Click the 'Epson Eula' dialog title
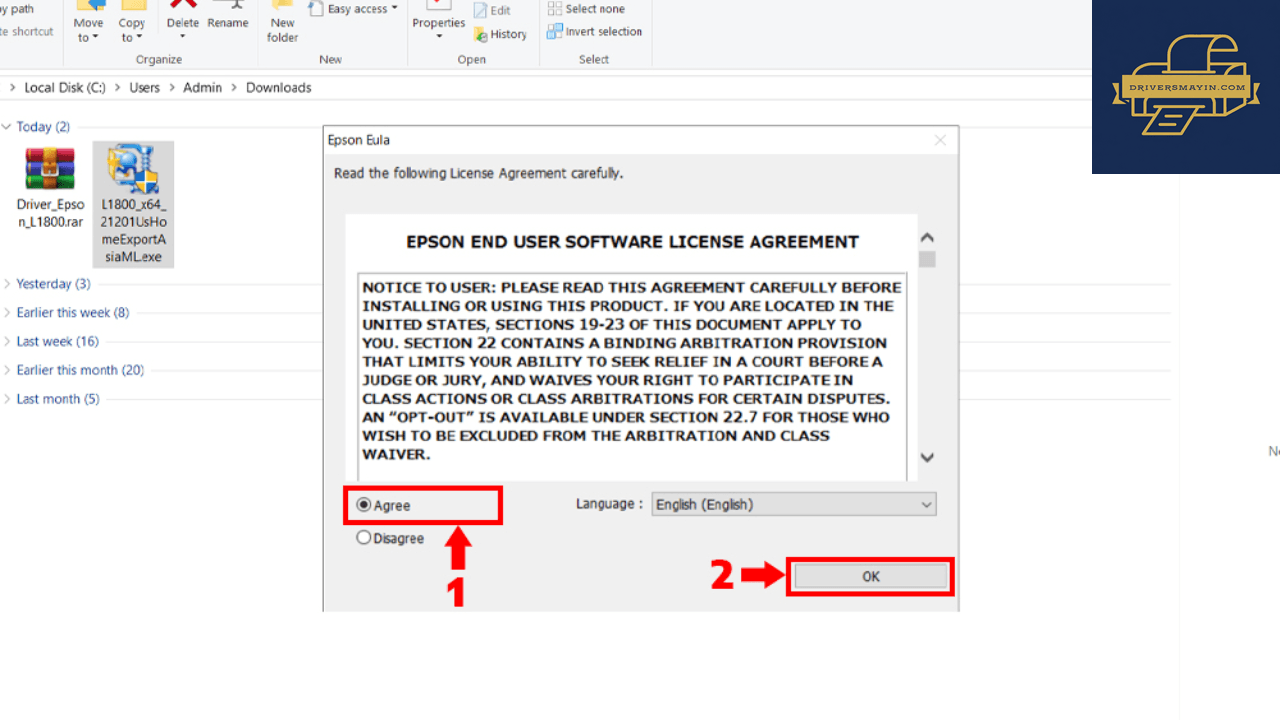Screen dimensions: 1280x720 (x=359, y=140)
